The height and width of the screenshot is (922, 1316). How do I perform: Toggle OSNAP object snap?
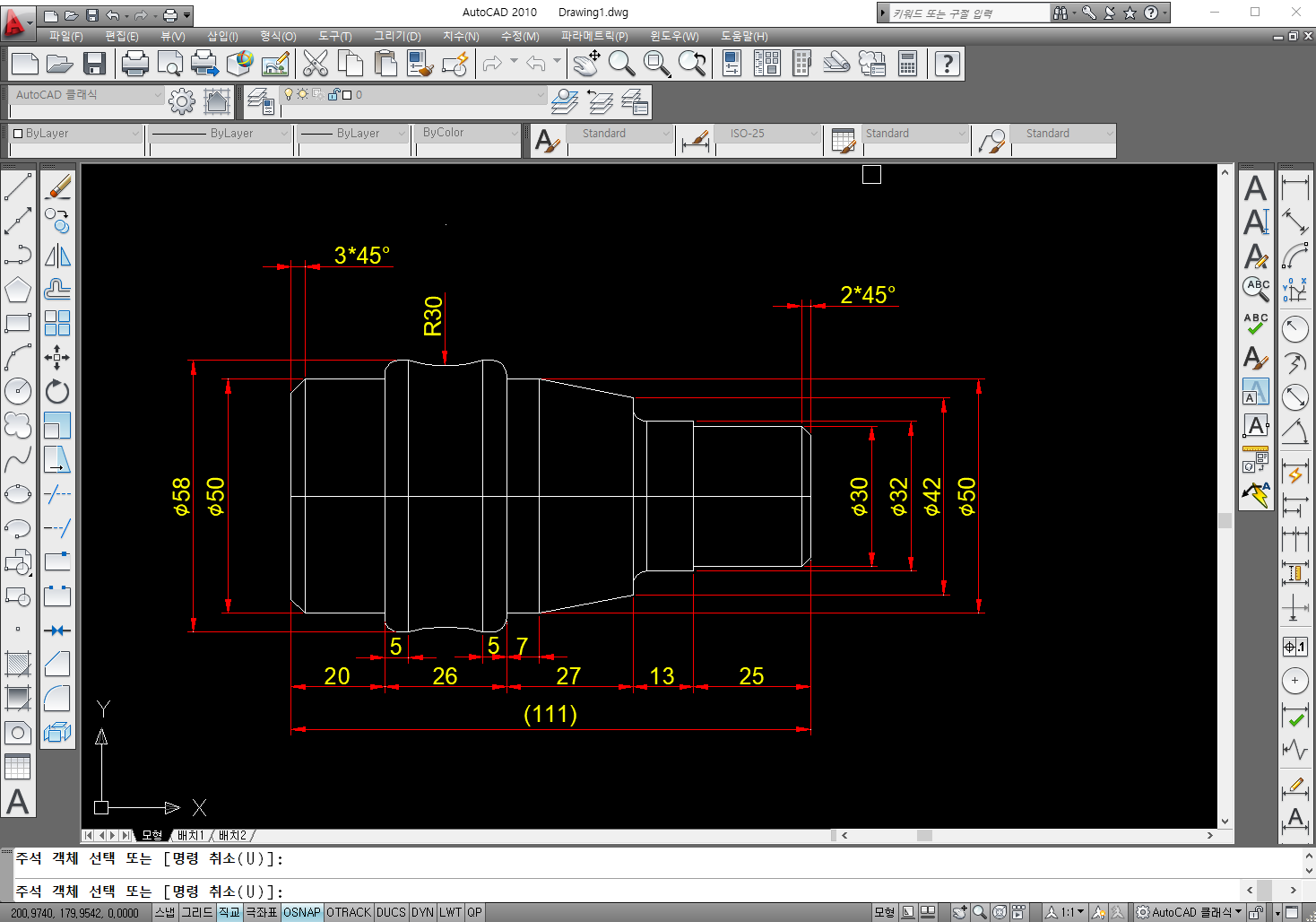pos(302,912)
